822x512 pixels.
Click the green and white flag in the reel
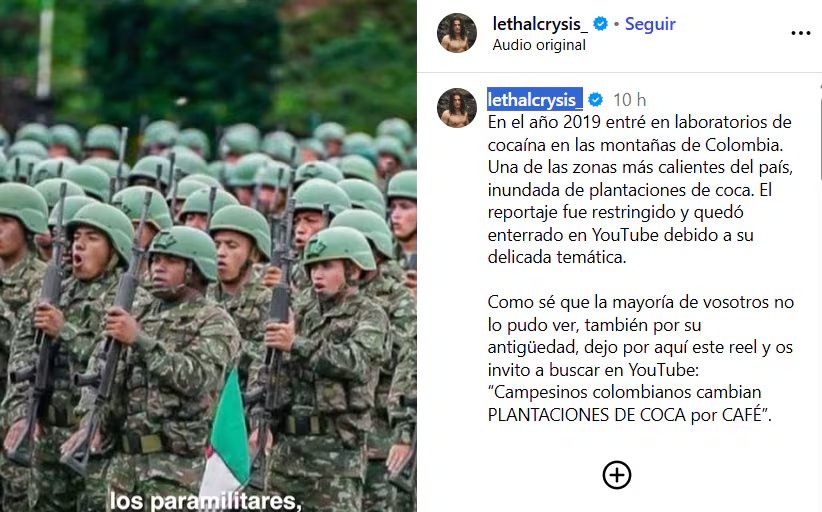click(228, 434)
